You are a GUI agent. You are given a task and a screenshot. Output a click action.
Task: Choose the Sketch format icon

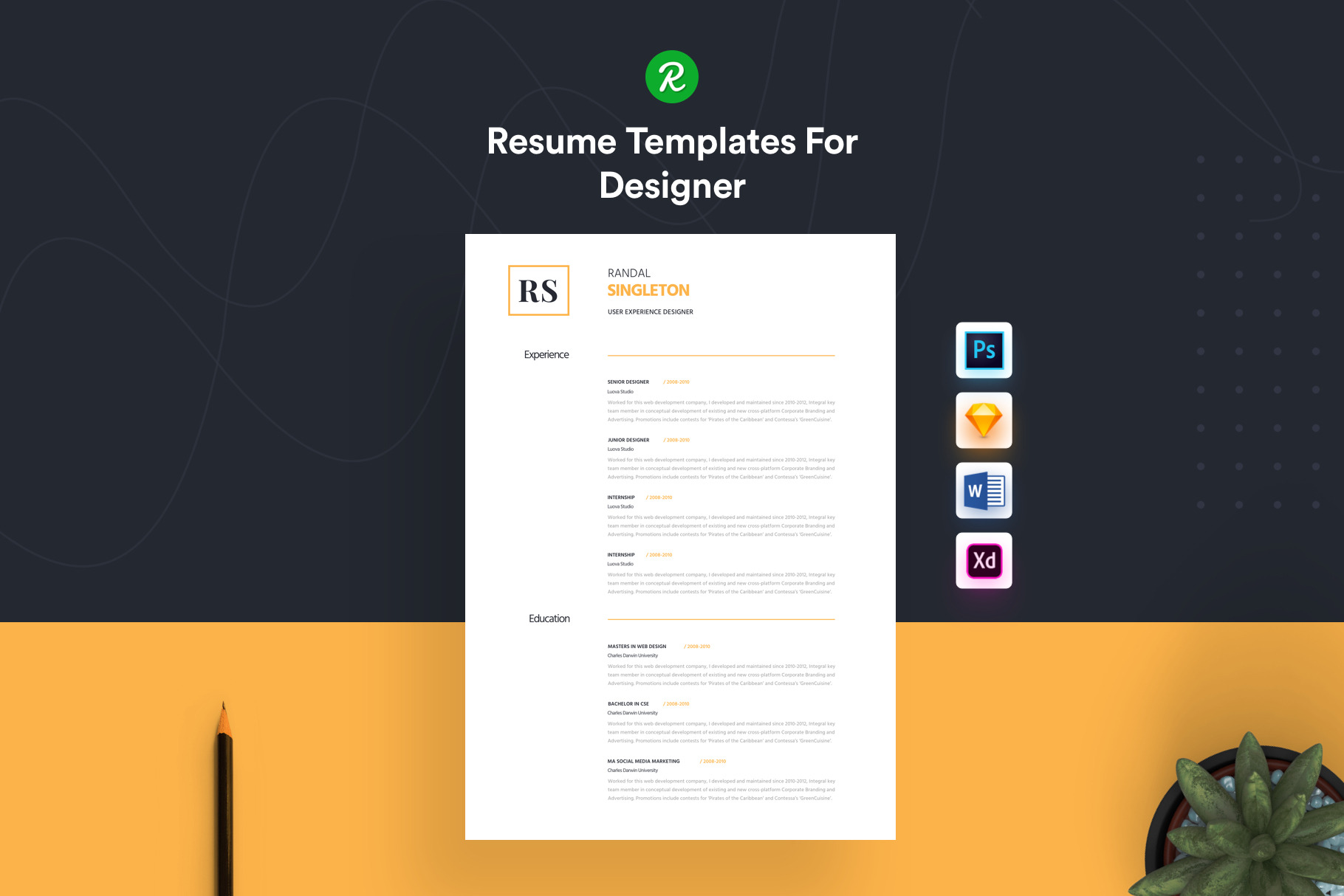tap(984, 420)
